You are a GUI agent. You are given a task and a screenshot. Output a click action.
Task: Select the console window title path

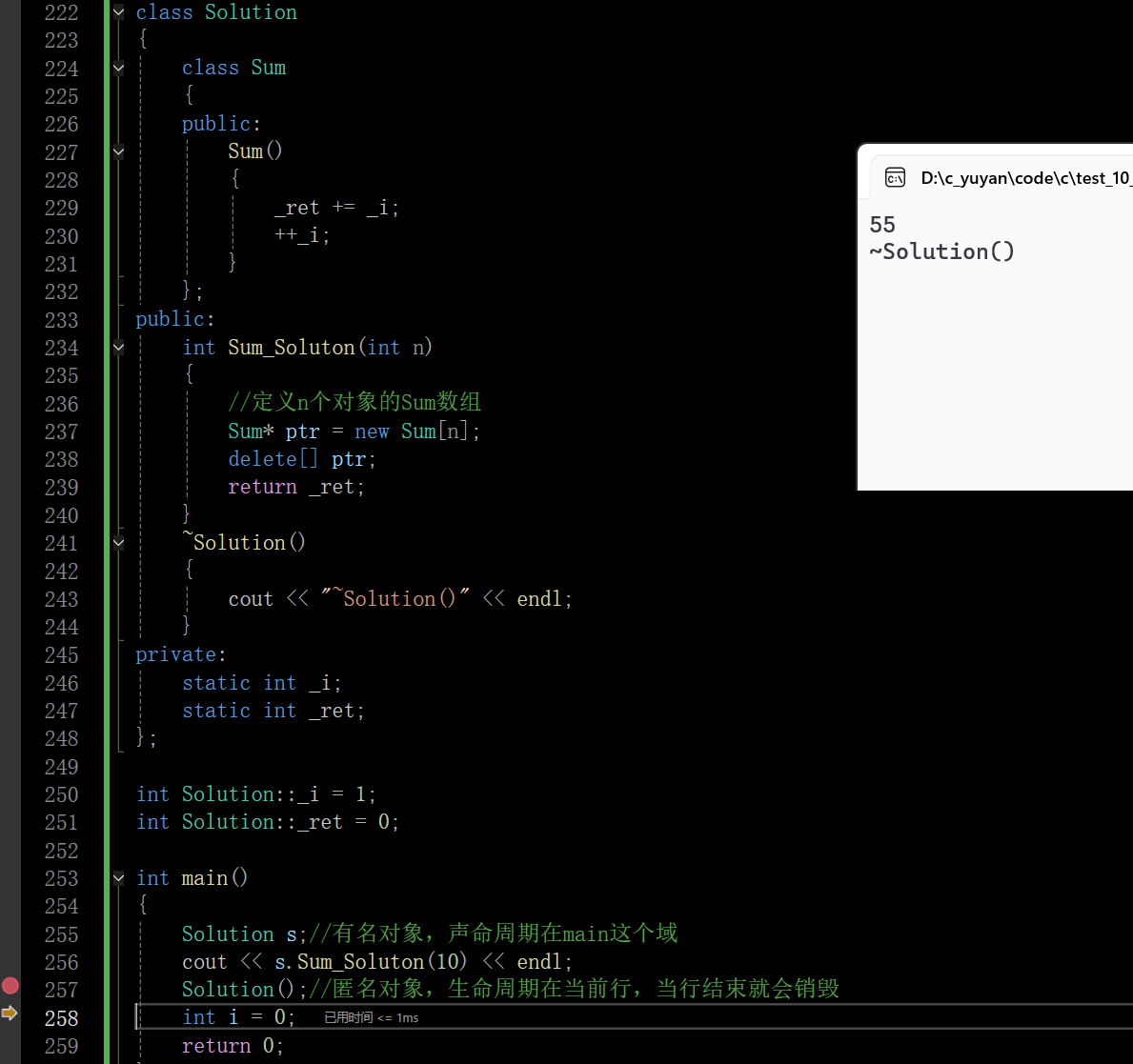[1026, 178]
